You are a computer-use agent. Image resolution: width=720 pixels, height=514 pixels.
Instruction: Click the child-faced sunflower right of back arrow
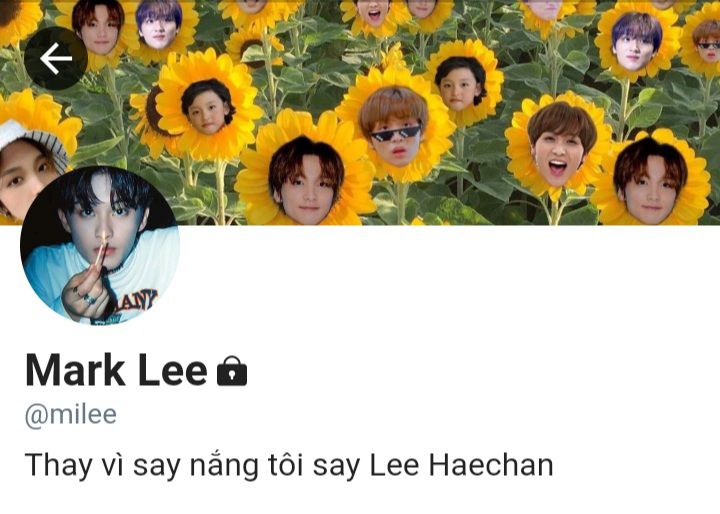(208, 107)
